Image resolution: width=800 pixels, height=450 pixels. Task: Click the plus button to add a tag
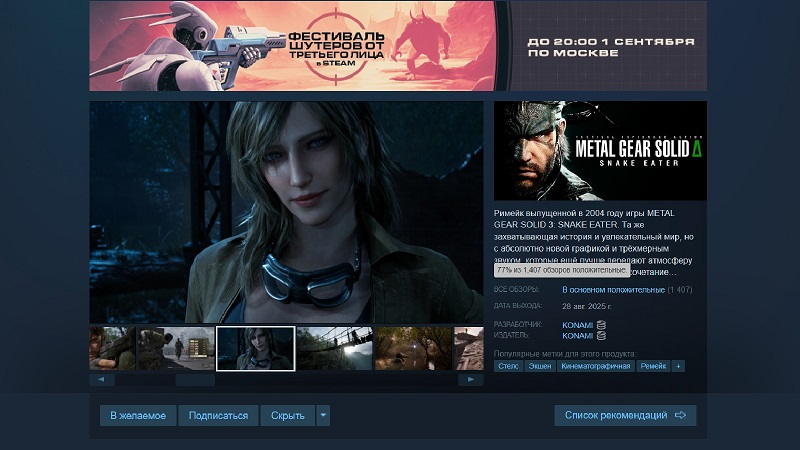(679, 367)
